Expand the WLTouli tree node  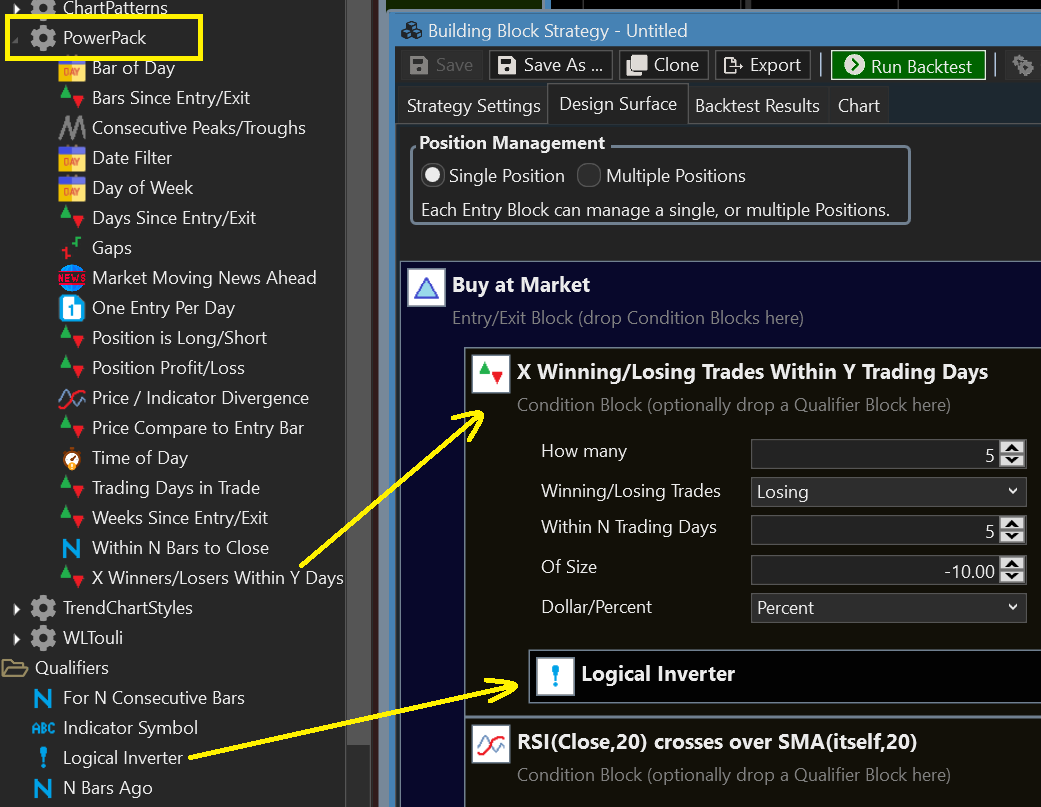pos(17,638)
